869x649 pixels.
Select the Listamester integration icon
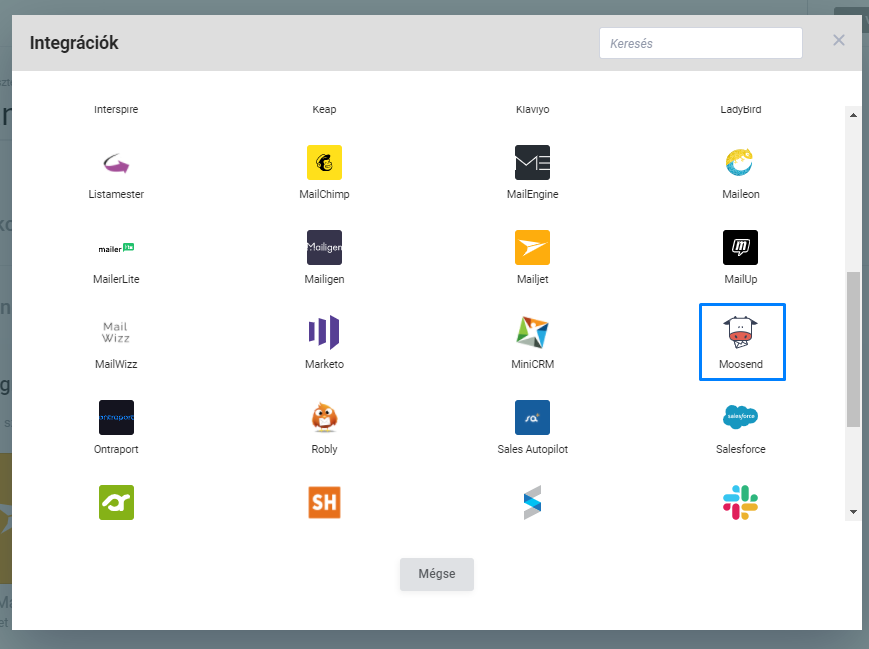click(116, 163)
